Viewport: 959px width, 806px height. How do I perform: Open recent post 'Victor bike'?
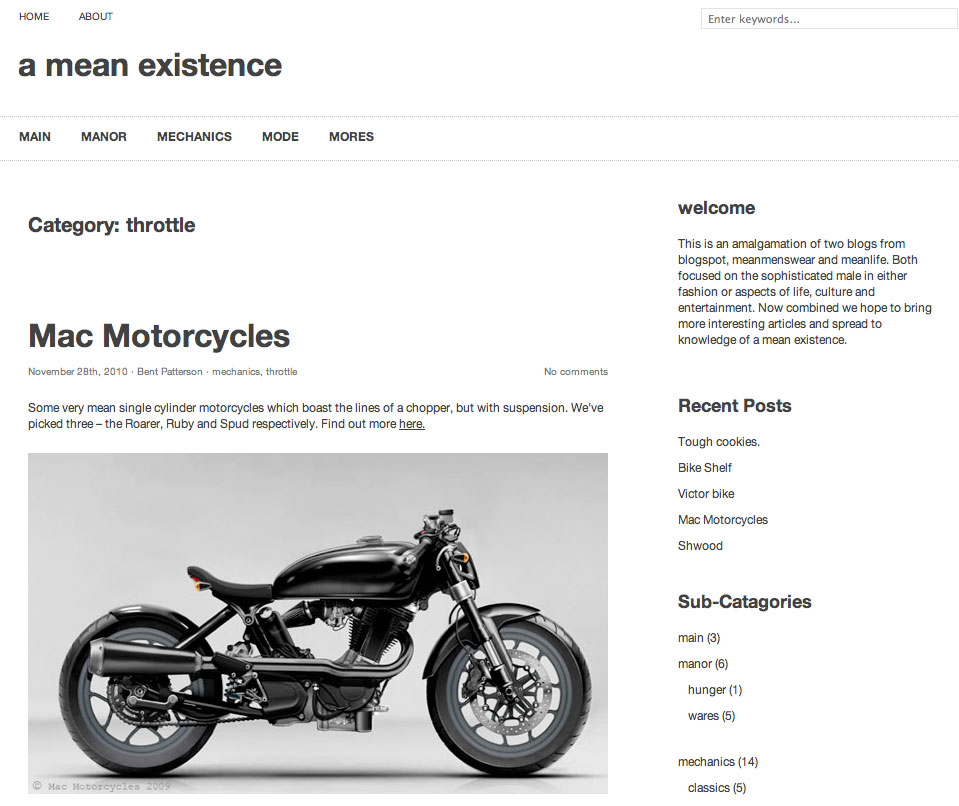(706, 494)
